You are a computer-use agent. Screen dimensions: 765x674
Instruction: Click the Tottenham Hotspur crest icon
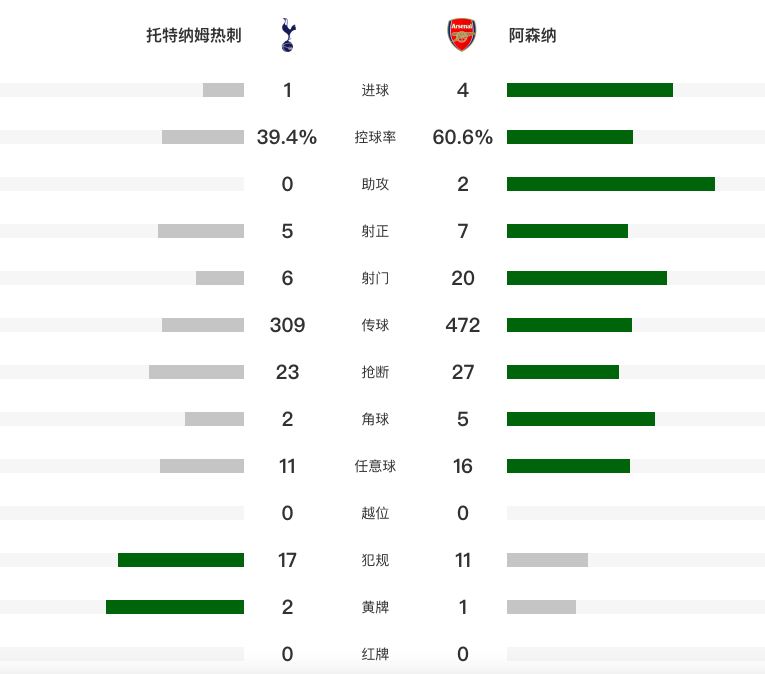click(x=288, y=35)
